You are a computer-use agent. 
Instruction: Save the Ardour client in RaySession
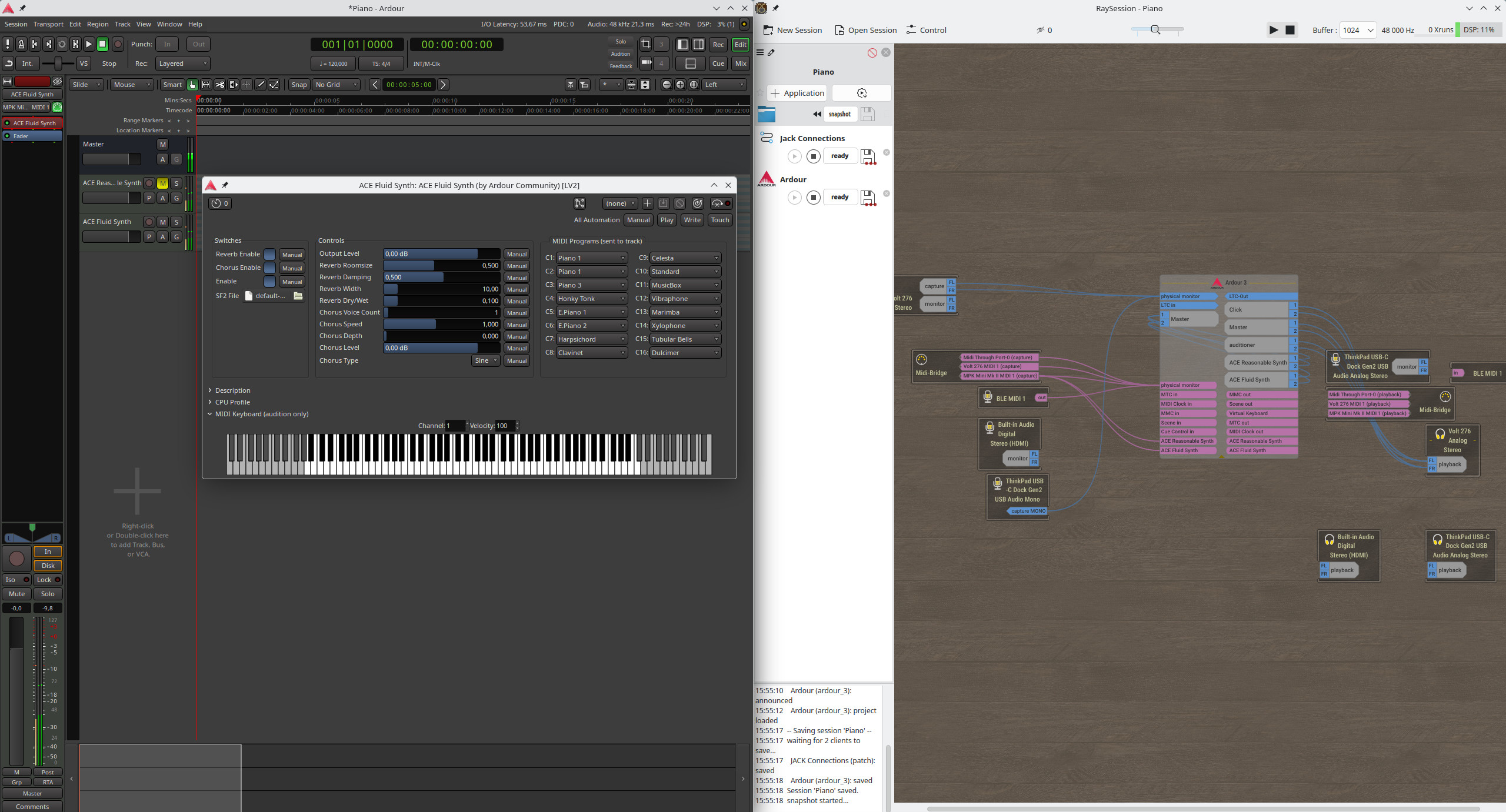pyautogui.click(x=868, y=198)
